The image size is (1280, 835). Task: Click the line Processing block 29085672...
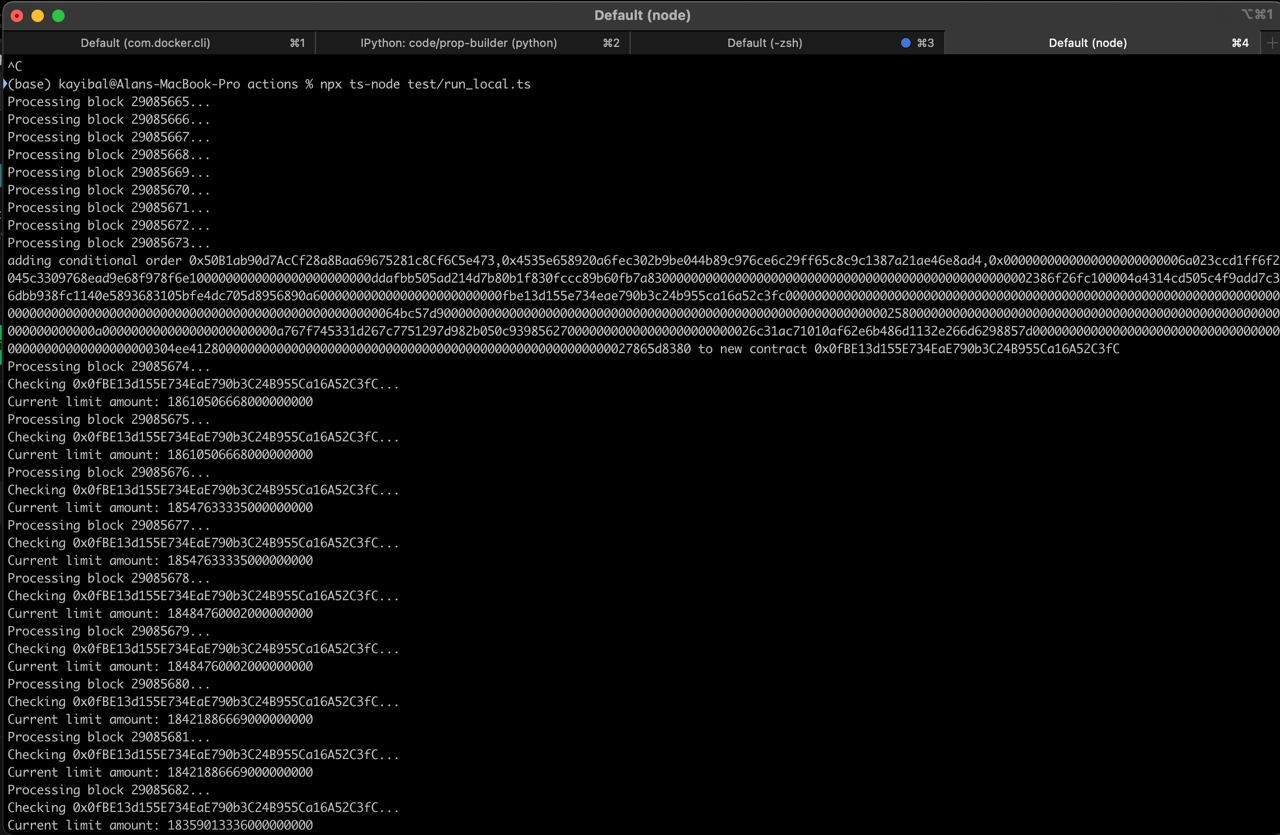coord(109,225)
